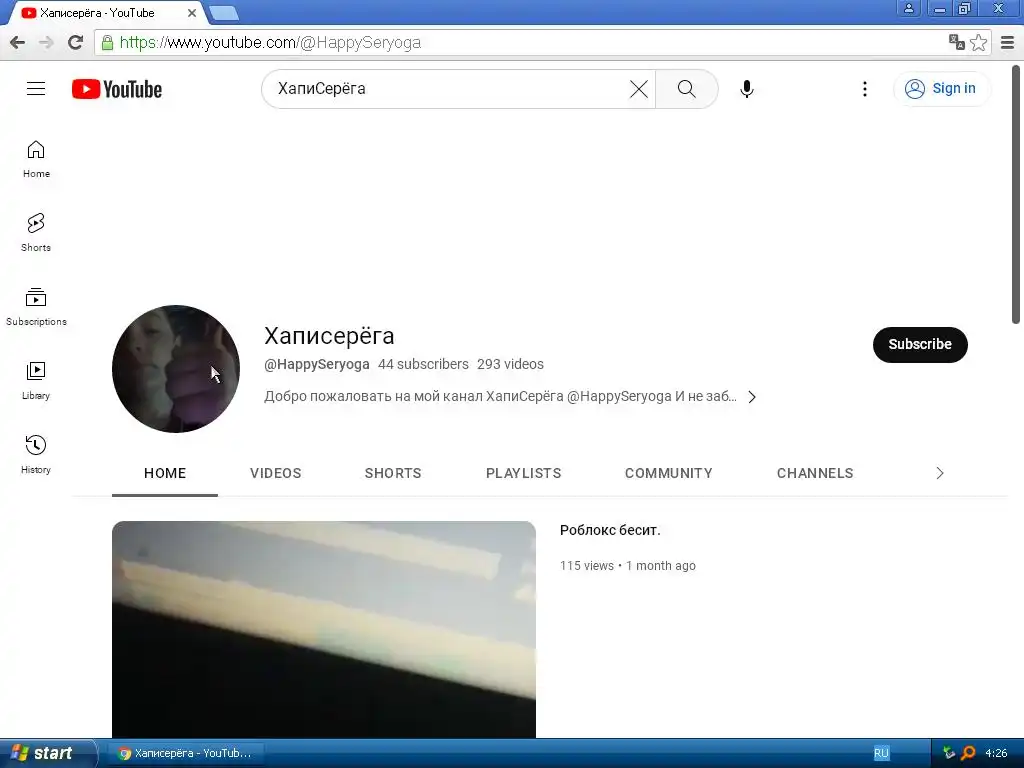Click the Sign in button
This screenshot has width=1024, height=768.
coord(942,88)
